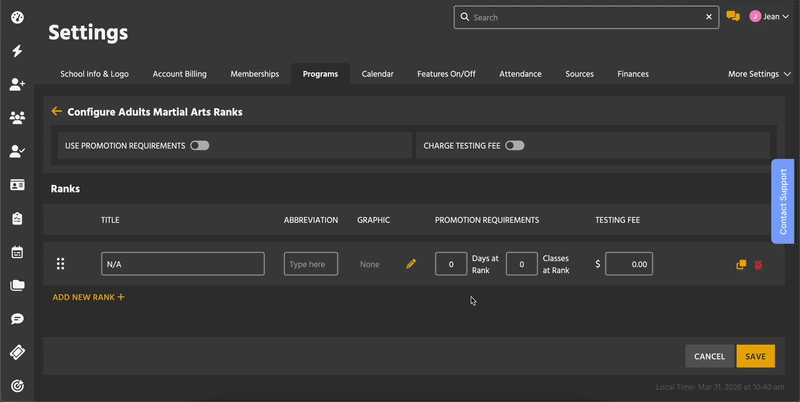Switch to School Info & Logo tab
This screenshot has height=402, width=800.
tap(94, 74)
